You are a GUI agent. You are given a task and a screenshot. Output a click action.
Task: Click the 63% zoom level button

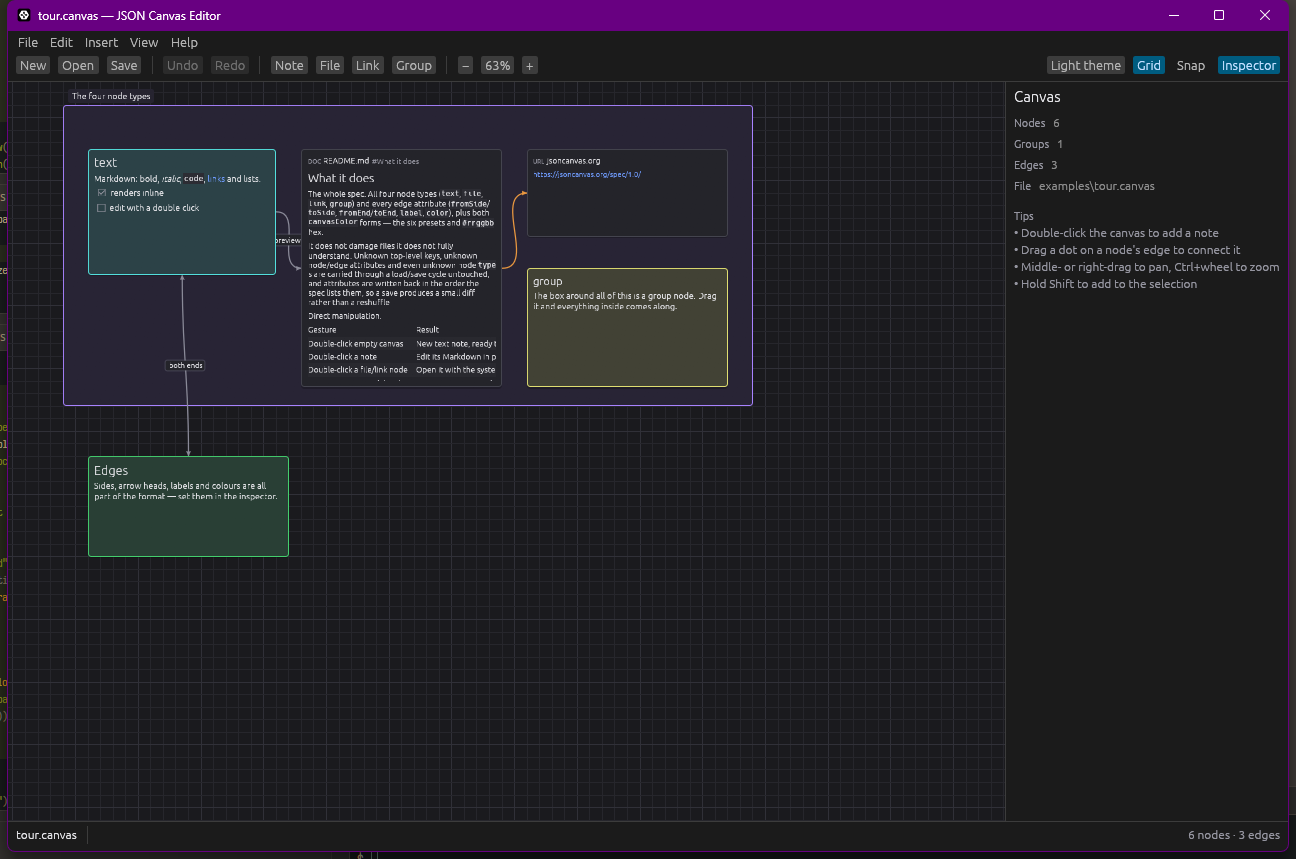(x=497, y=65)
